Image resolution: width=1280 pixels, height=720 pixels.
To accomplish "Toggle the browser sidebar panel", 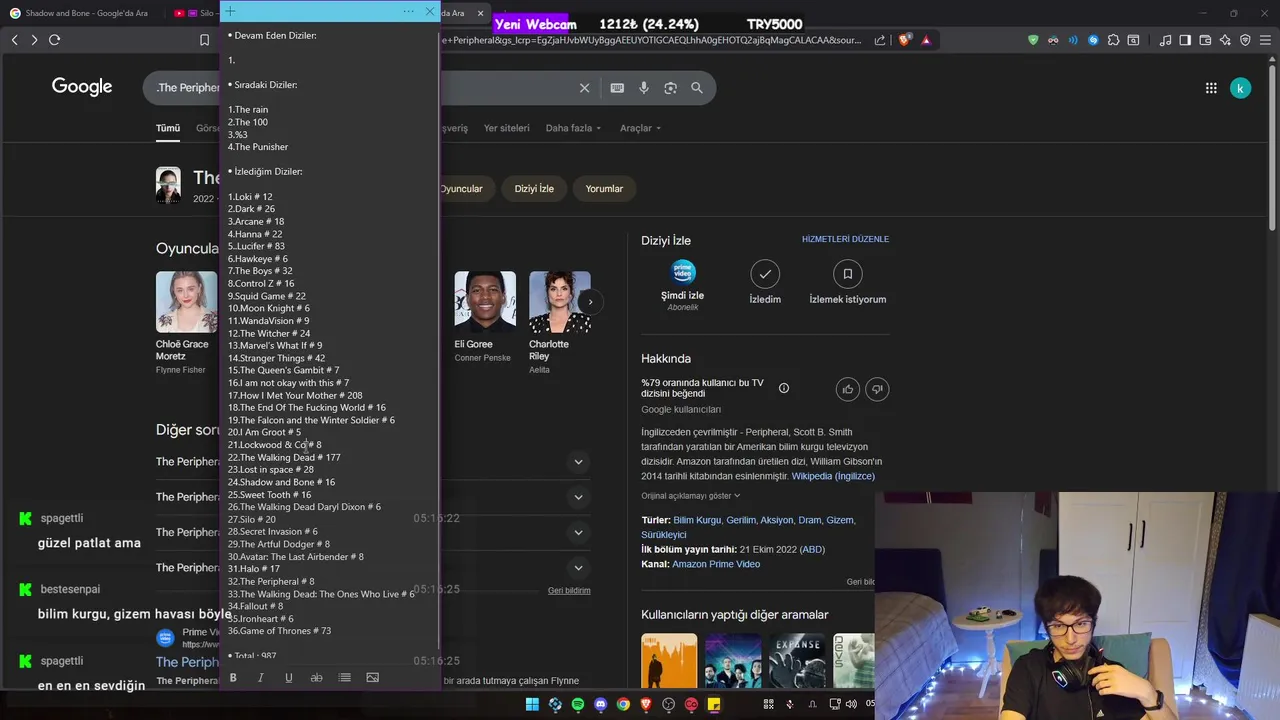I will pyautogui.click(x=1185, y=40).
